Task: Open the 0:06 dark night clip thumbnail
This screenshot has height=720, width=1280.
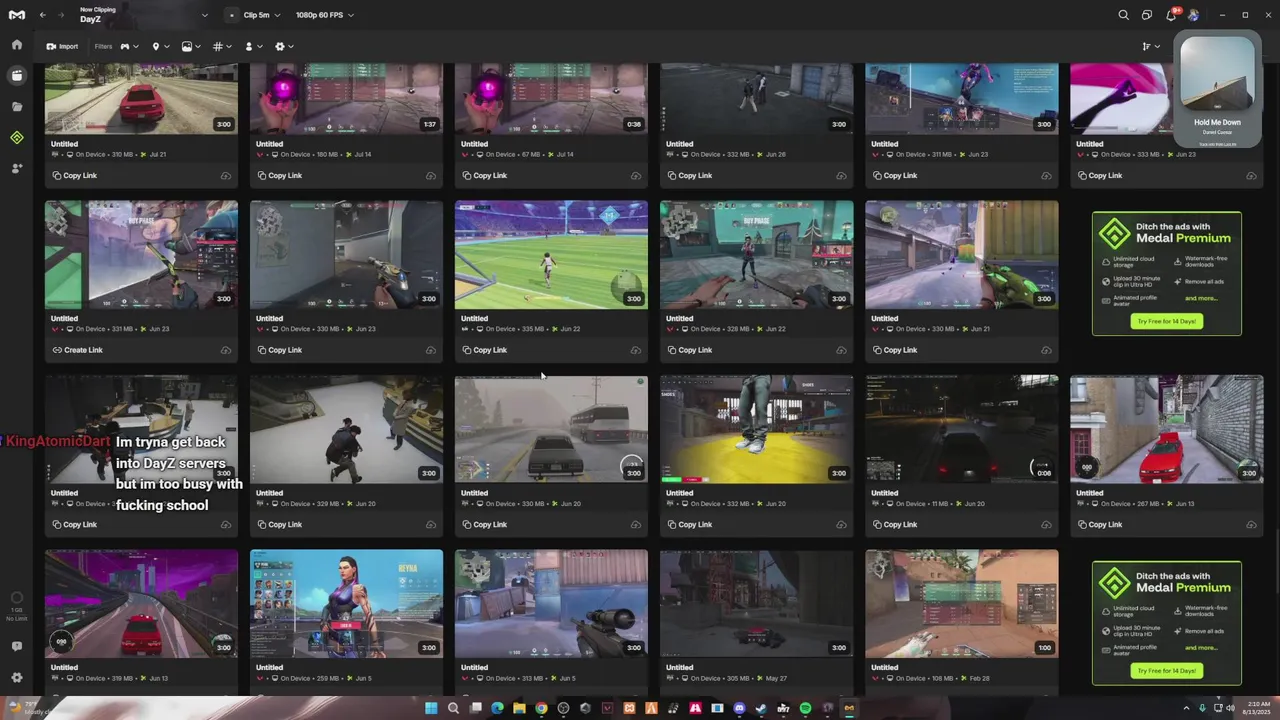Action: tap(961, 429)
